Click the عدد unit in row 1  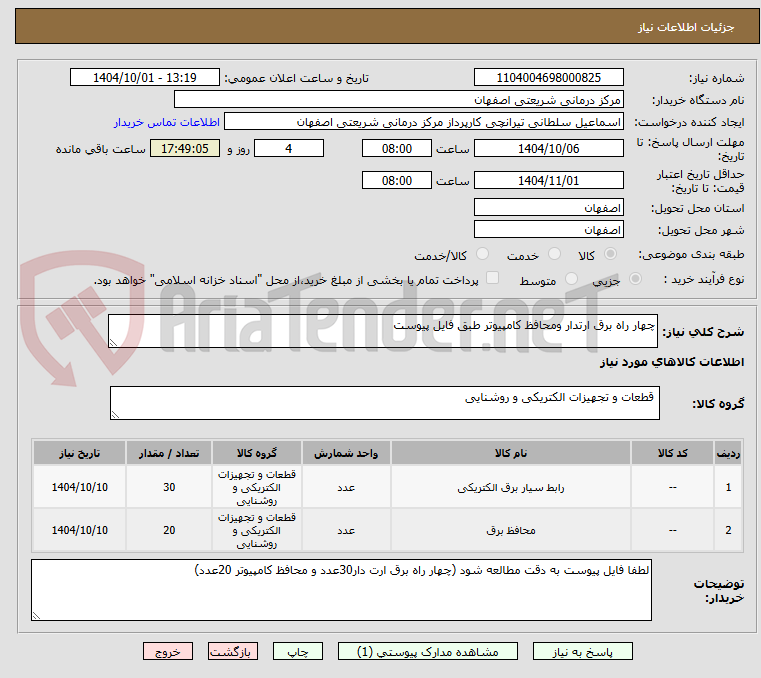click(x=346, y=487)
